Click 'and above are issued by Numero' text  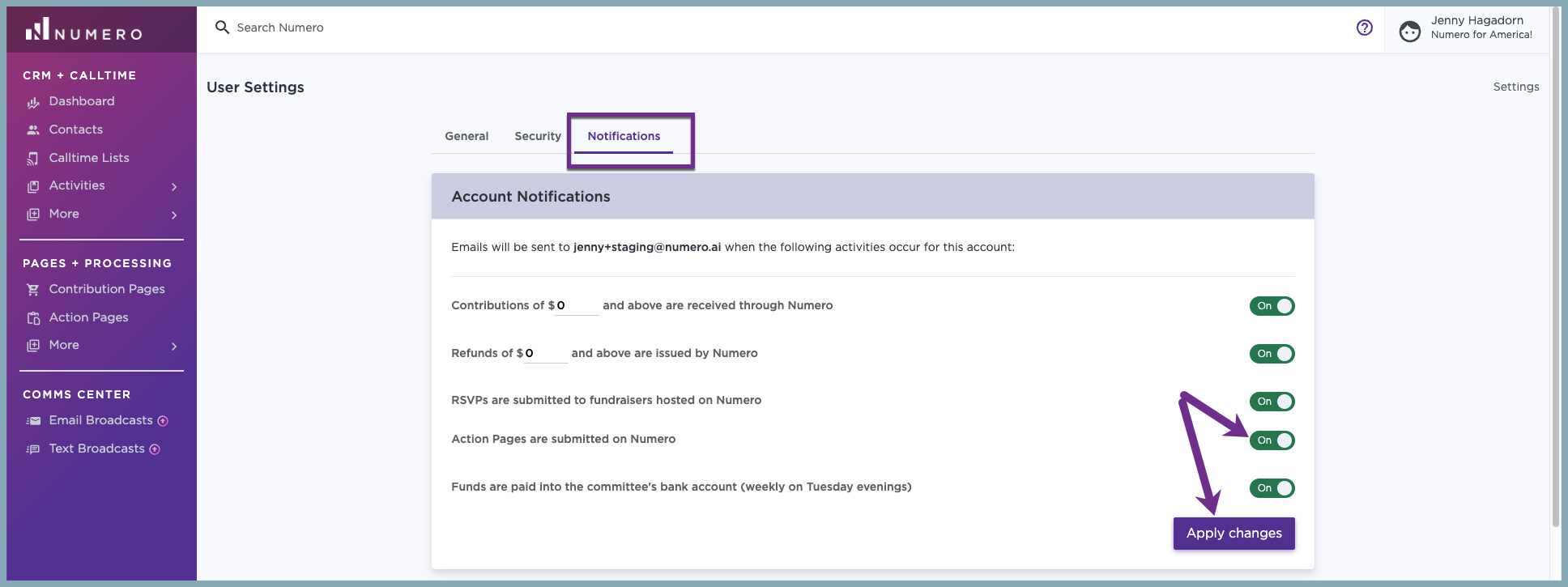665,353
